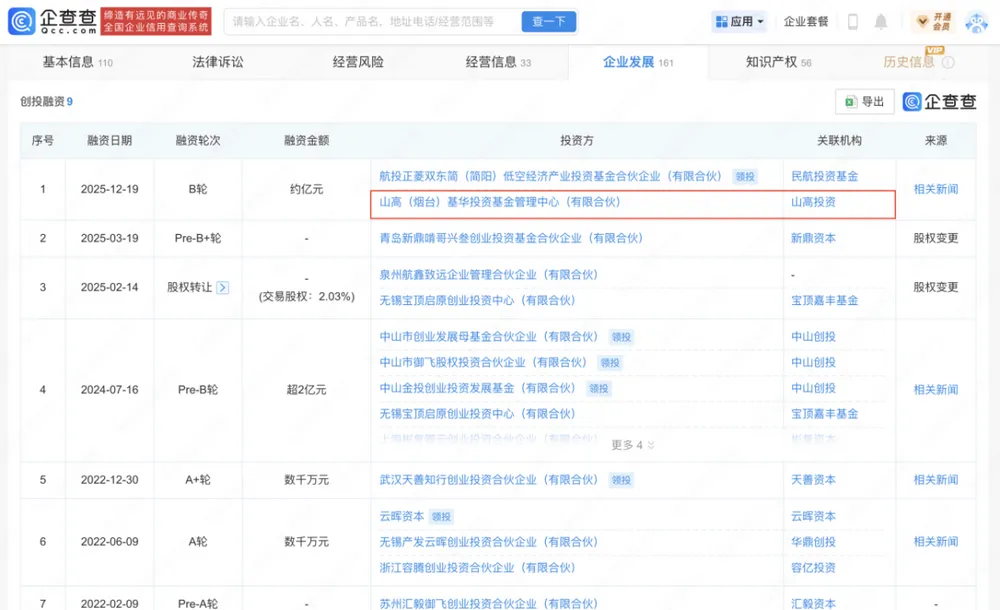Click the 企查查 logo near export
This screenshot has width=1000, height=610.
click(x=939, y=101)
